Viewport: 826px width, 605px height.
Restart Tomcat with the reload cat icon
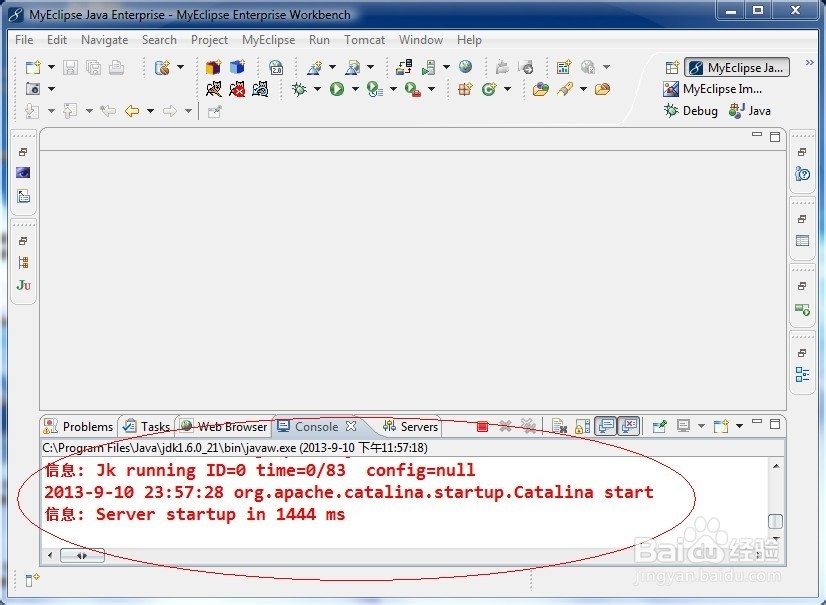click(260, 89)
